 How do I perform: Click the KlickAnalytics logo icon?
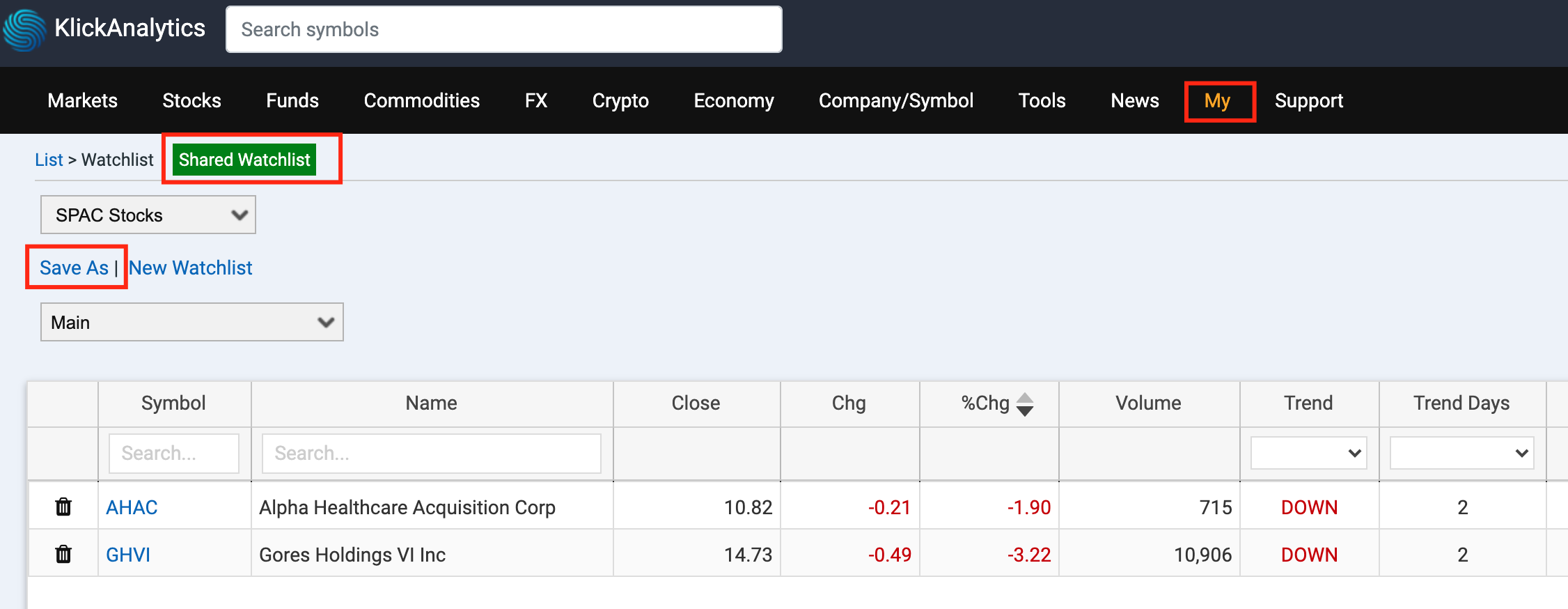(x=24, y=29)
